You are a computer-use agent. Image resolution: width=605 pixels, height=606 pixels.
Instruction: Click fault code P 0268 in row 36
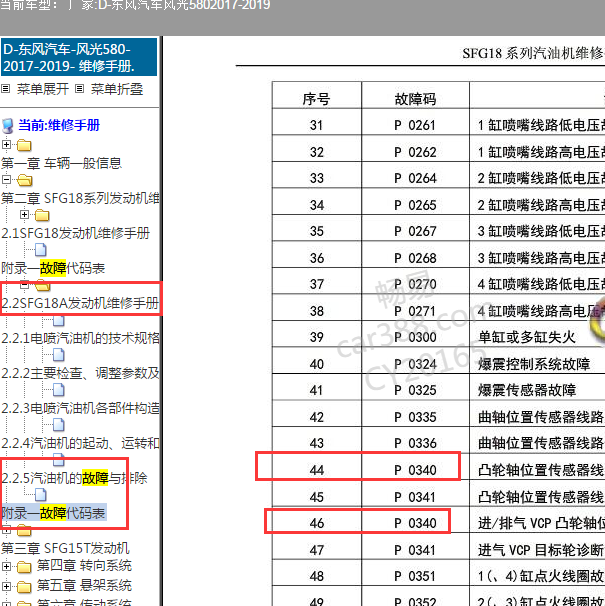[x=415, y=258]
